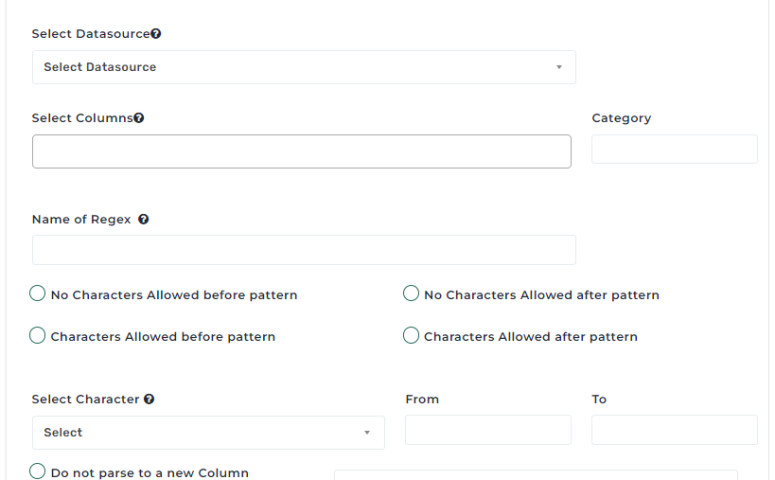The height and width of the screenshot is (480, 775).
Task: Select No Characters Allowed after pattern
Action: (x=411, y=294)
